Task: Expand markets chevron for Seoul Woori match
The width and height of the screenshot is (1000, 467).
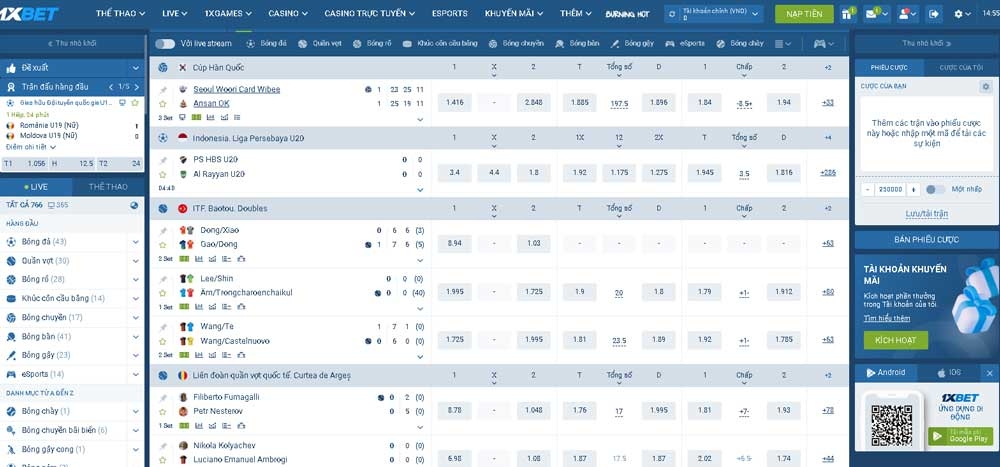Action: (420, 119)
